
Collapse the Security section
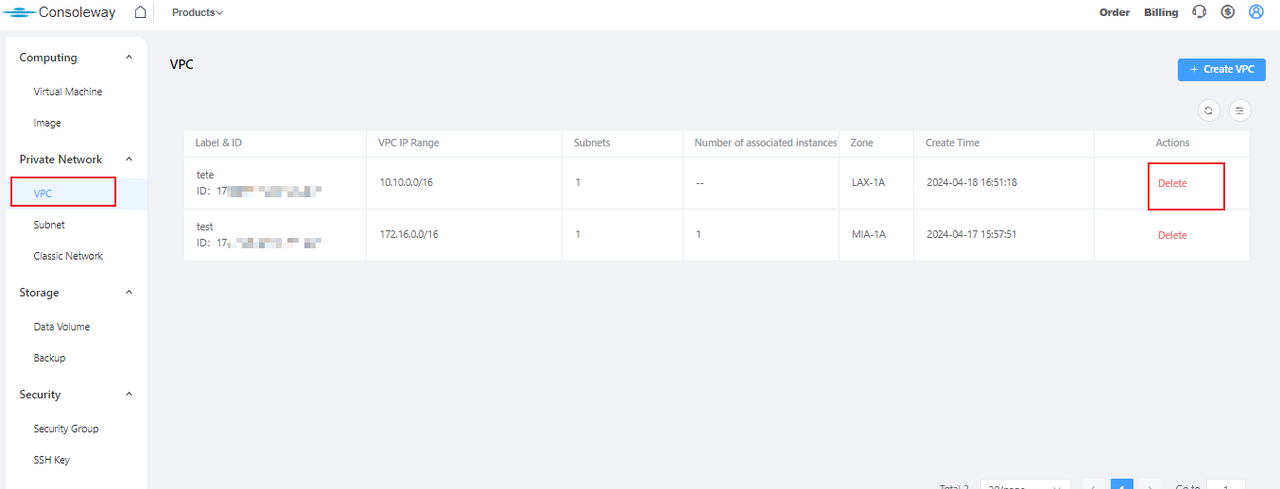[129, 395]
